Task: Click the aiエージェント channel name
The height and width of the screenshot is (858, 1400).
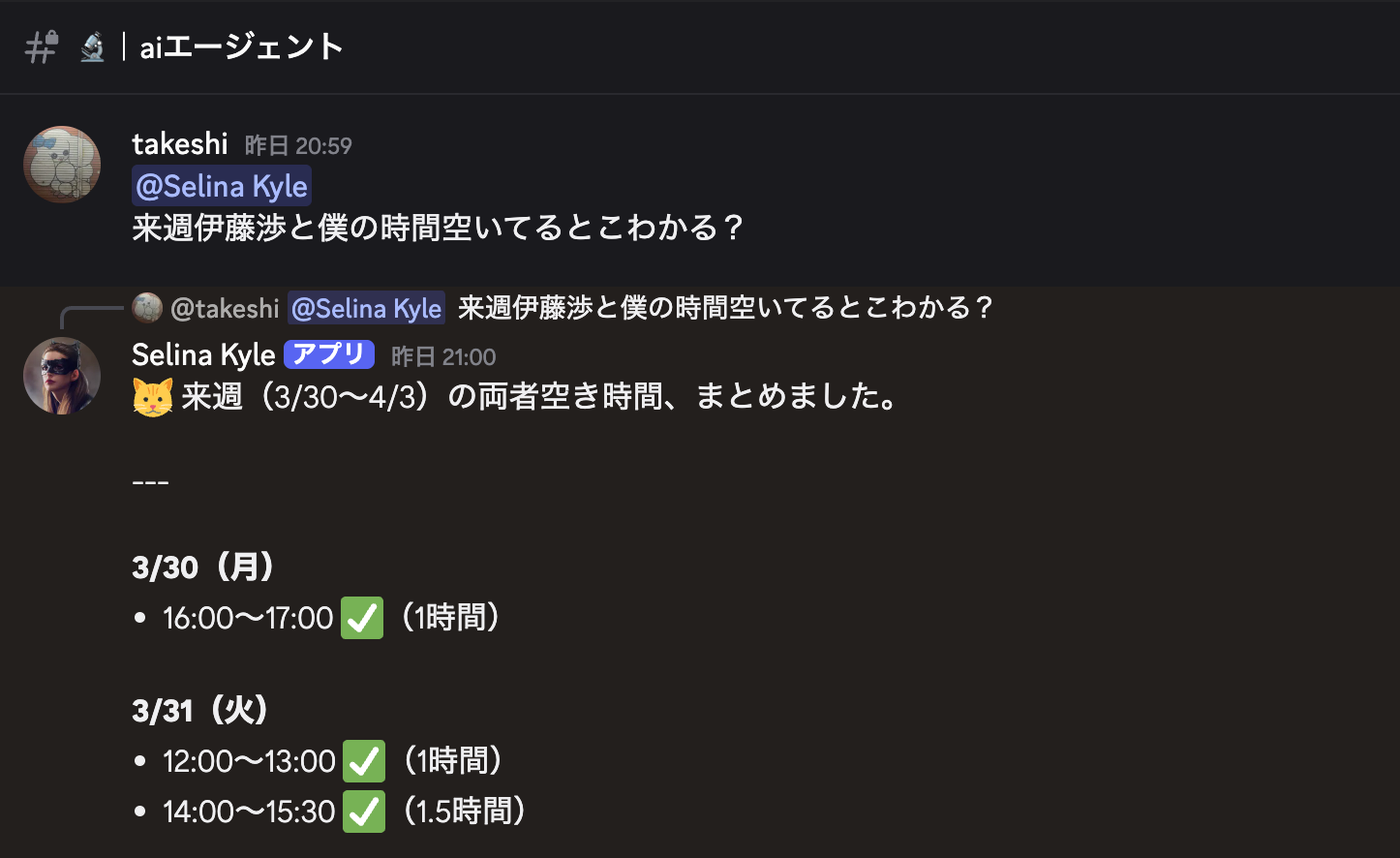Action: [241, 46]
